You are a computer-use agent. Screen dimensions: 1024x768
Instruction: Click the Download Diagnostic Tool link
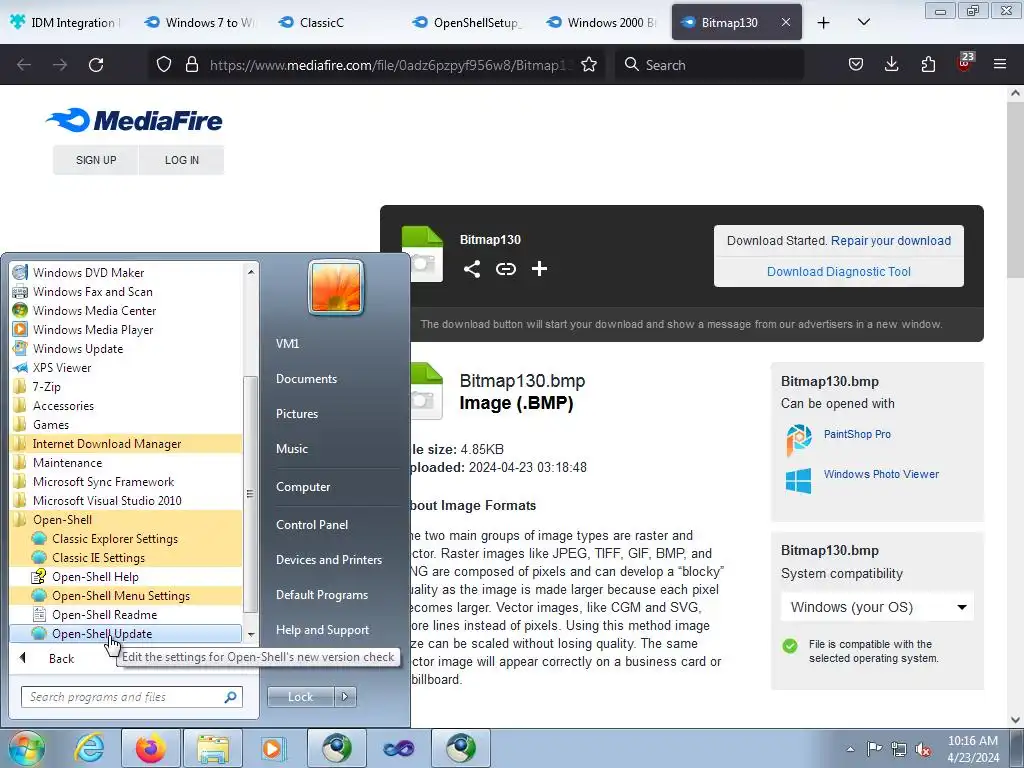[x=839, y=272]
